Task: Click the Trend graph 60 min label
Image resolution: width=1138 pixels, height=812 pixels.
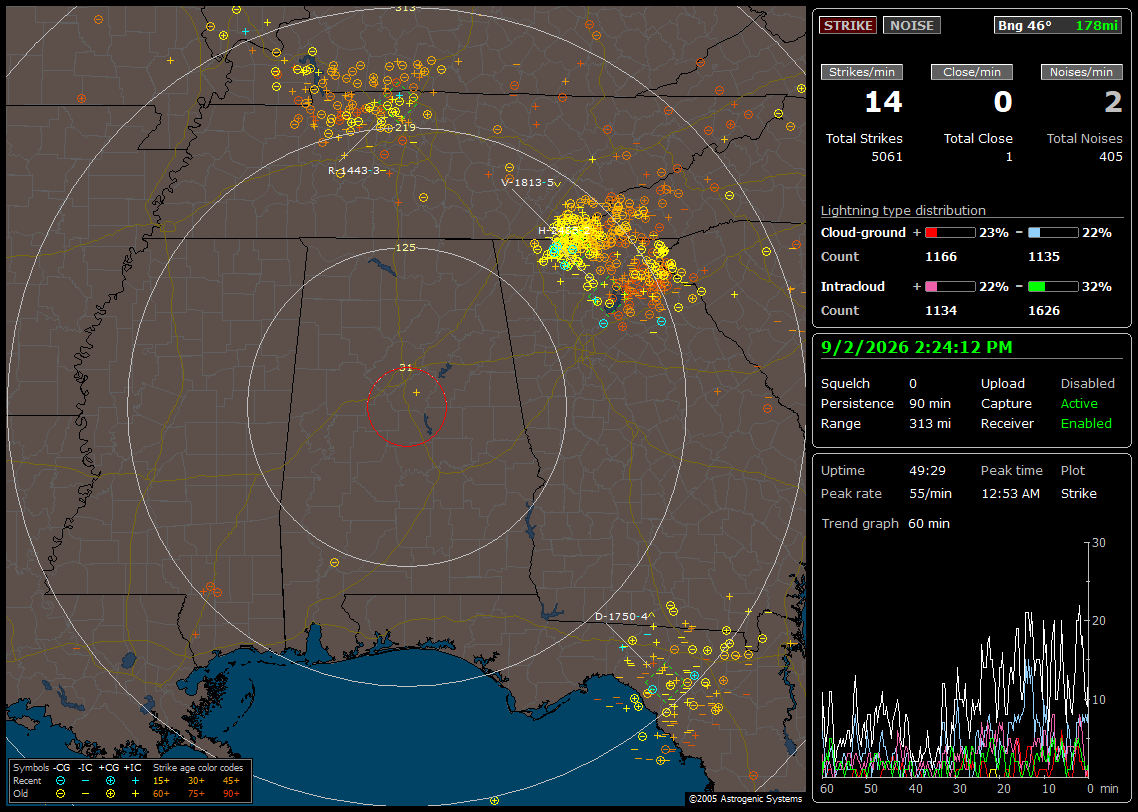Action: [x=885, y=523]
